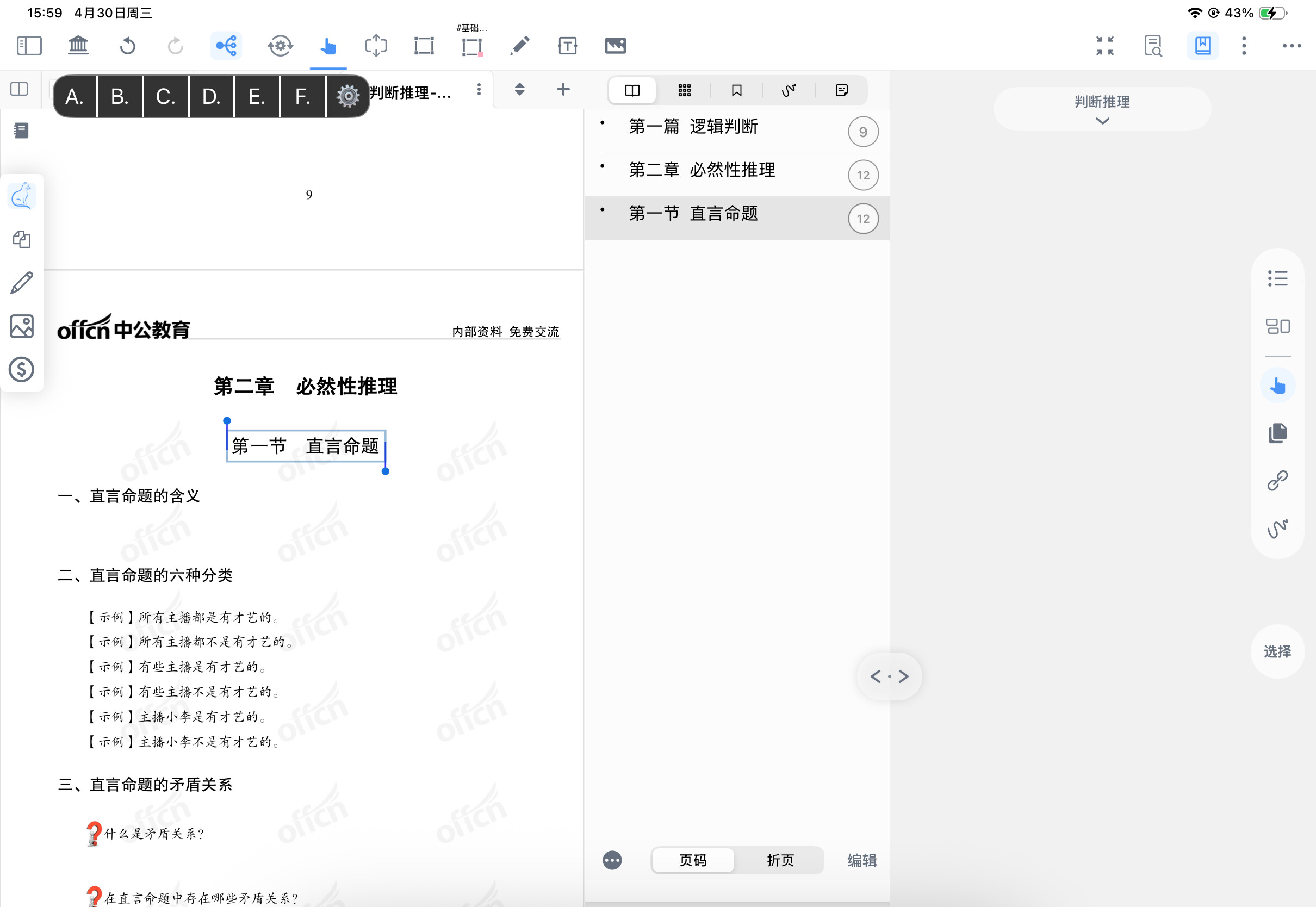Click the up-down sort arrows

coord(519,89)
